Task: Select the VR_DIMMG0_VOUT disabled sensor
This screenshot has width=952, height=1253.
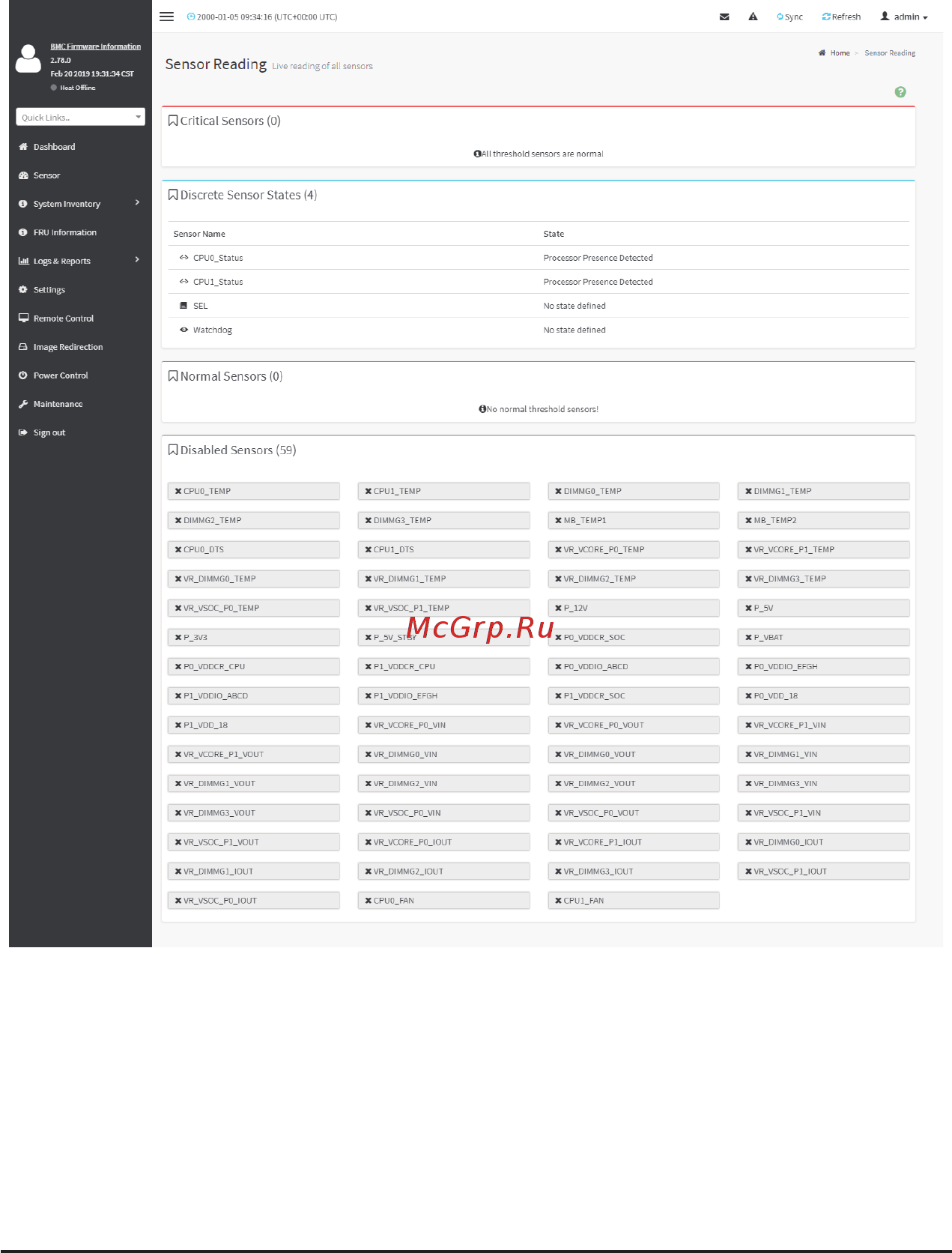Action: 634,755
